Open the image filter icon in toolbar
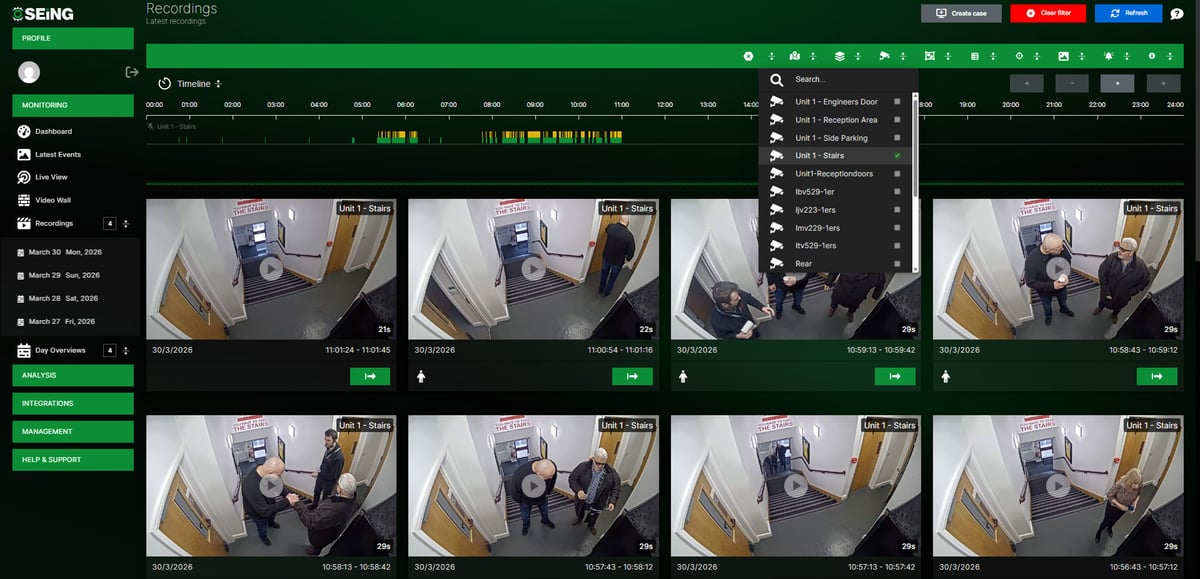 (1064, 56)
